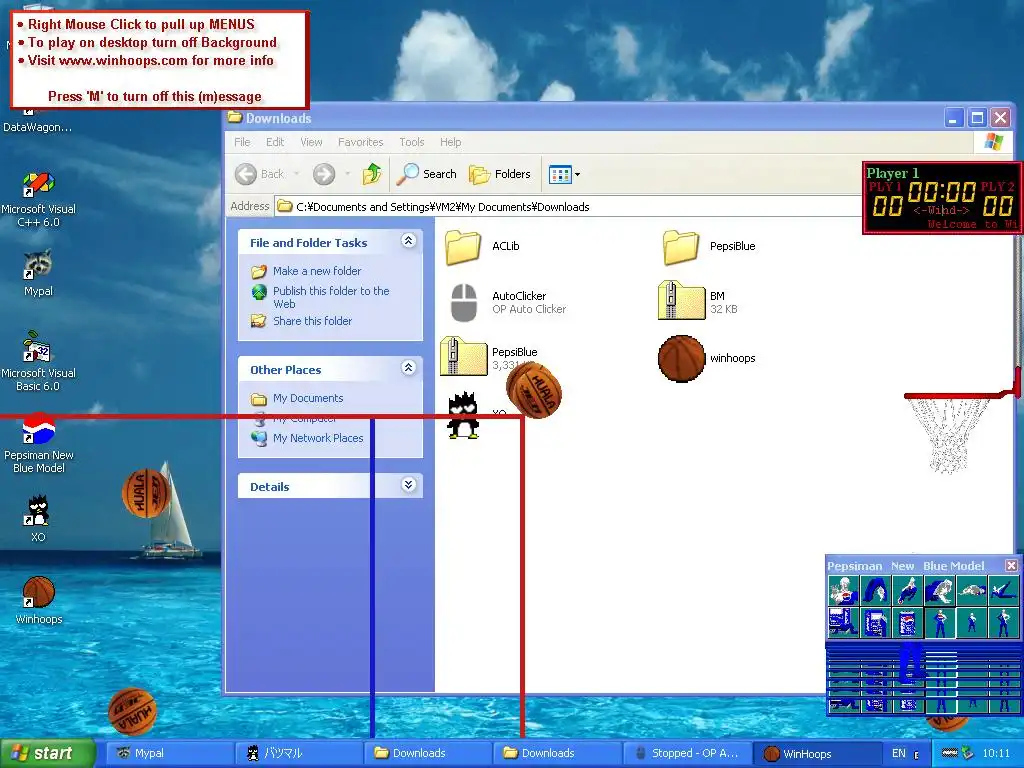Open My Network Places link
Viewport: 1024px width, 768px height.
pyautogui.click(x=318, y=438)
